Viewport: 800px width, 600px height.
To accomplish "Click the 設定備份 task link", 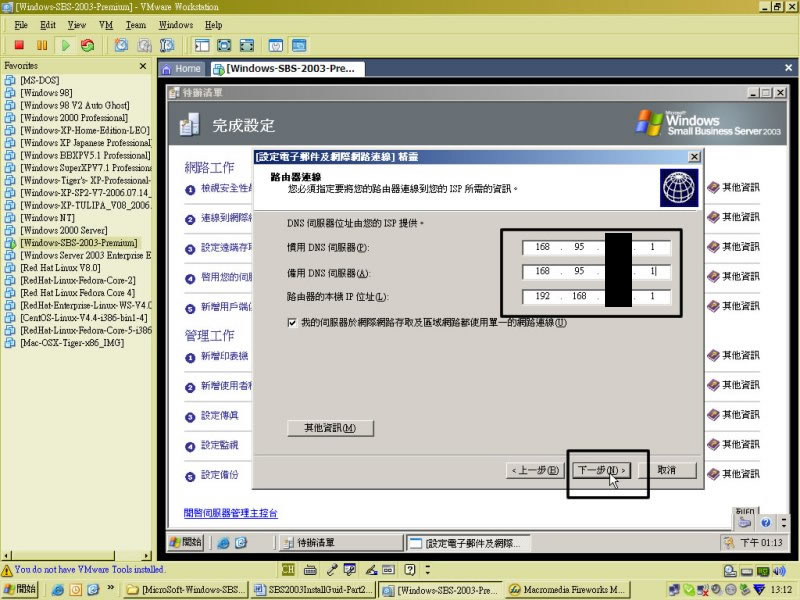I will [219, 475].
